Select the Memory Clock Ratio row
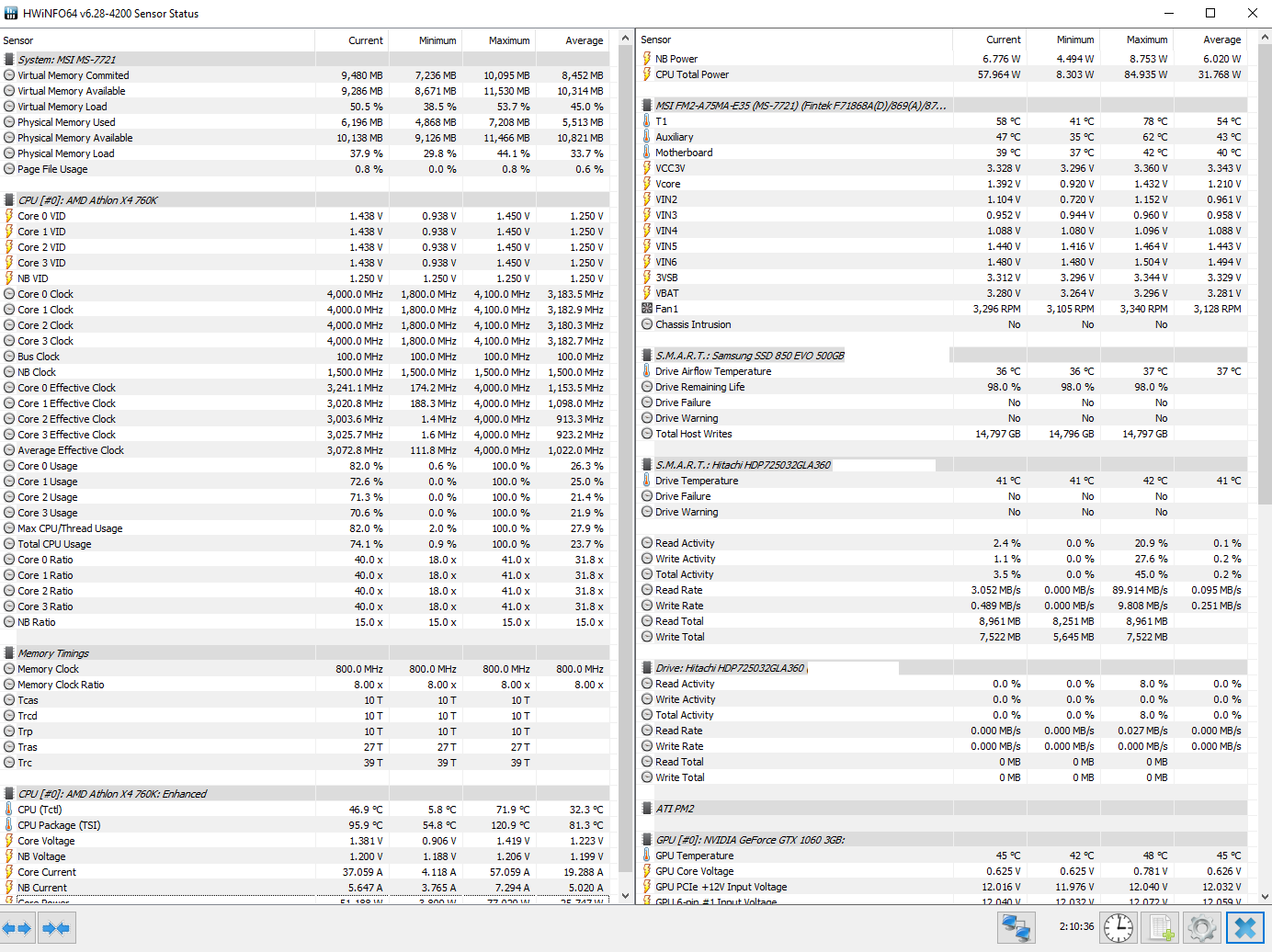 pyautogui.click(x=304, y=685)
